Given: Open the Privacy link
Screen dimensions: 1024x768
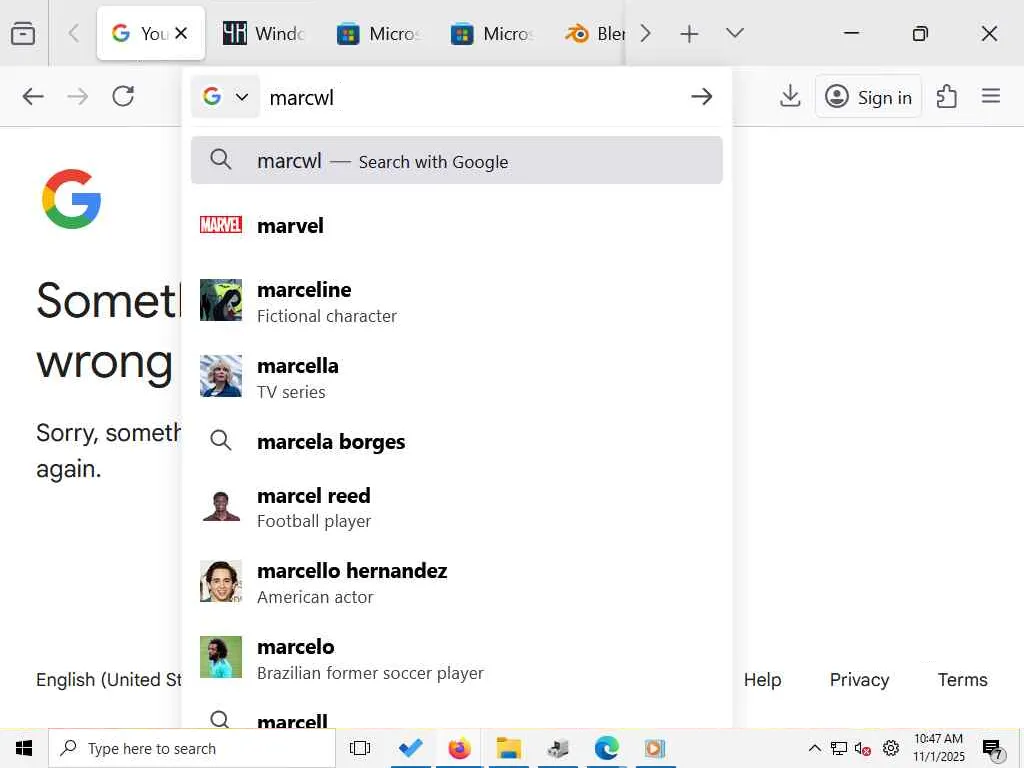Looking at the screenshot, I should click(x=859, y=680).
